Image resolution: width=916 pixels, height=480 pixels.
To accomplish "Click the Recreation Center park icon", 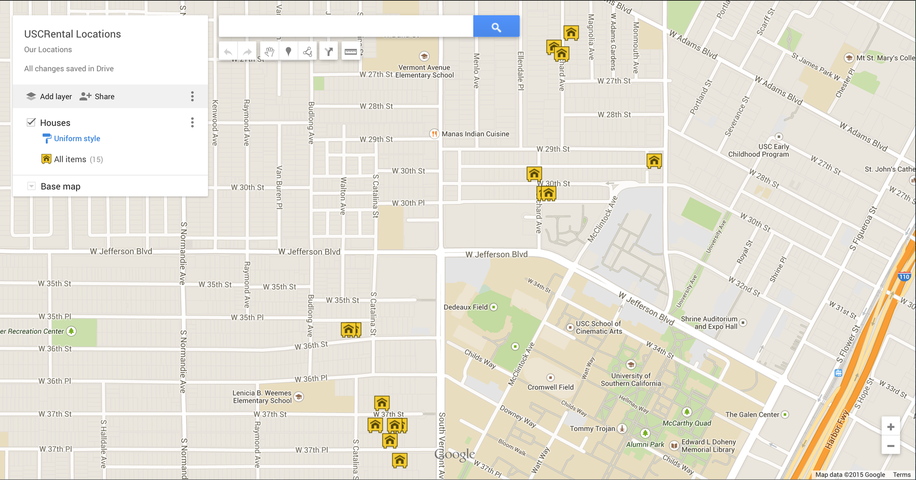I will click(x=71, y=331).
